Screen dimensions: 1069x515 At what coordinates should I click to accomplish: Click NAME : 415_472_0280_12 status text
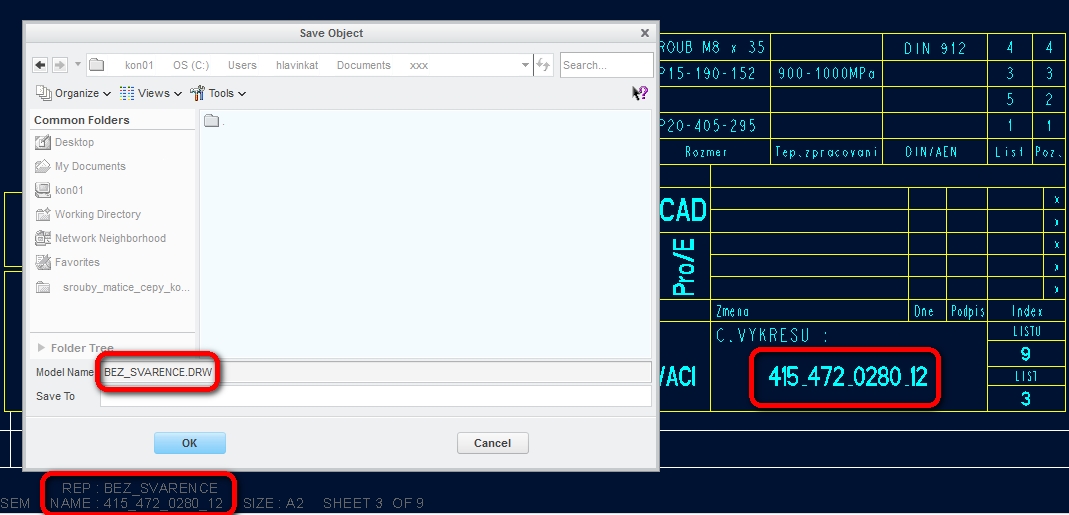click(136, 504)
